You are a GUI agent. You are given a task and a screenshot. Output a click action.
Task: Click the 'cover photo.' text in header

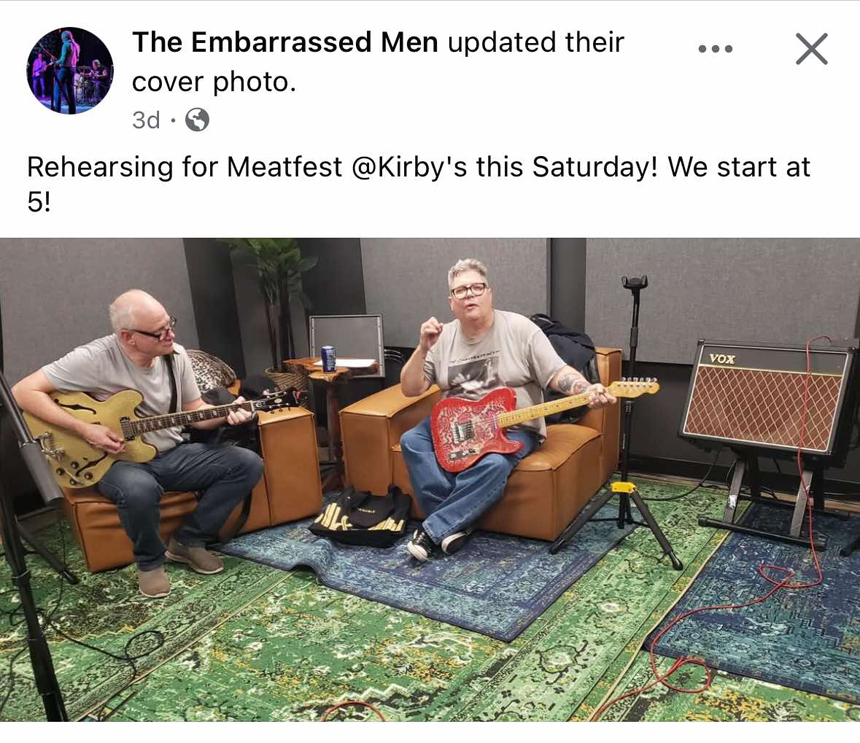pyautogui.click(x=214, y=82)
